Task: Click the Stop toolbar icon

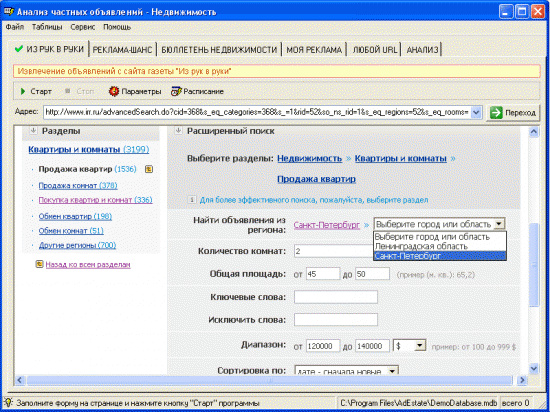Action: point(68,91)
